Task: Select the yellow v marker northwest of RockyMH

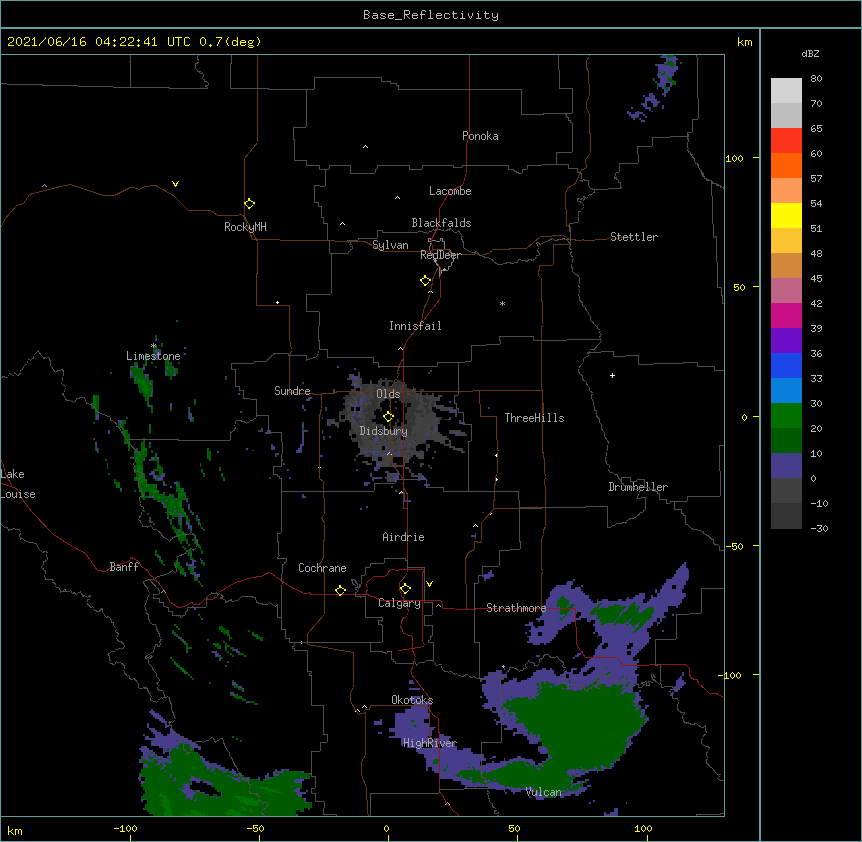Action: click(x=175, y=184)
